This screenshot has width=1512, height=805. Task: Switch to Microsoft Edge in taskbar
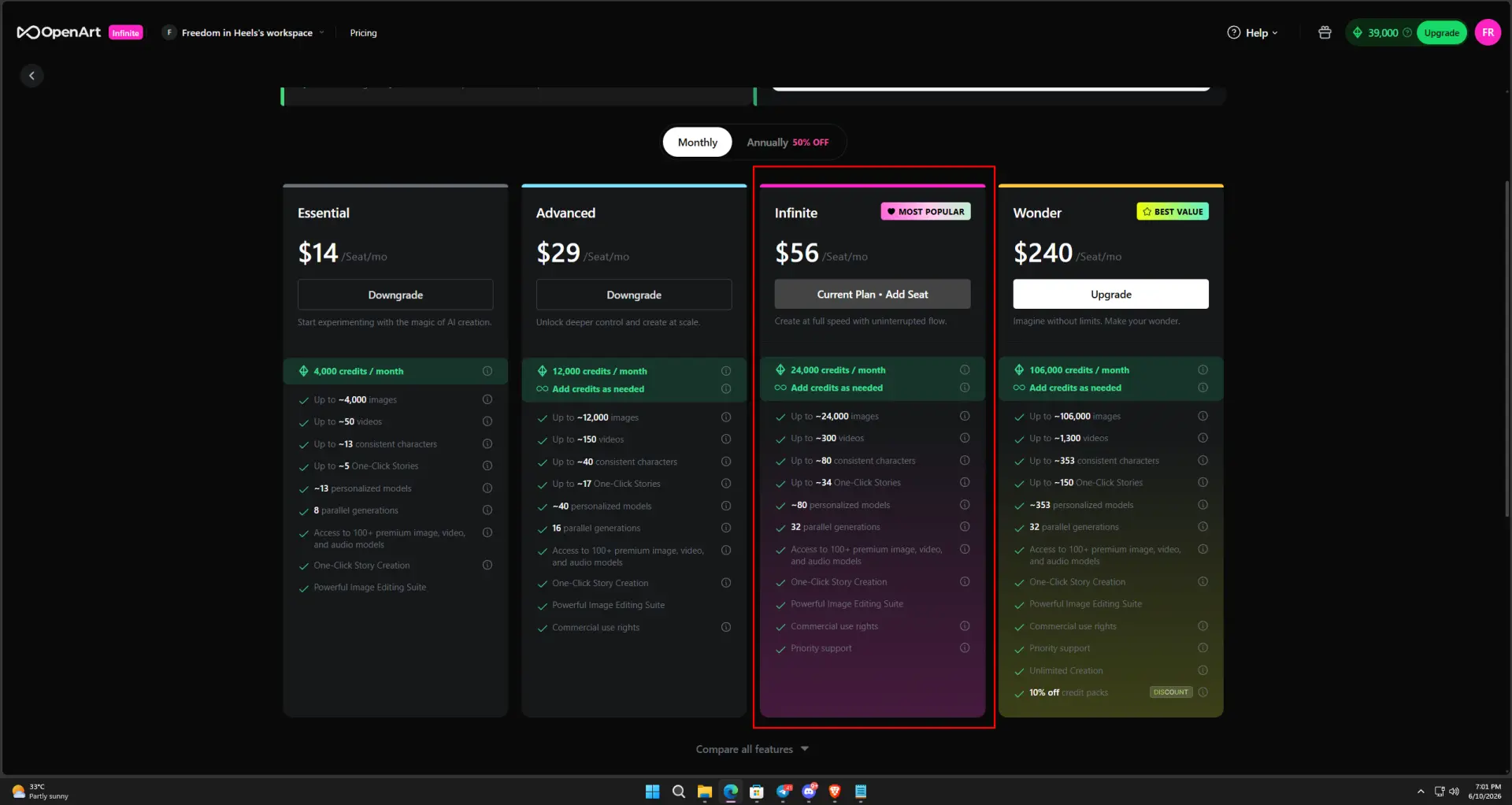pos(731,792)
